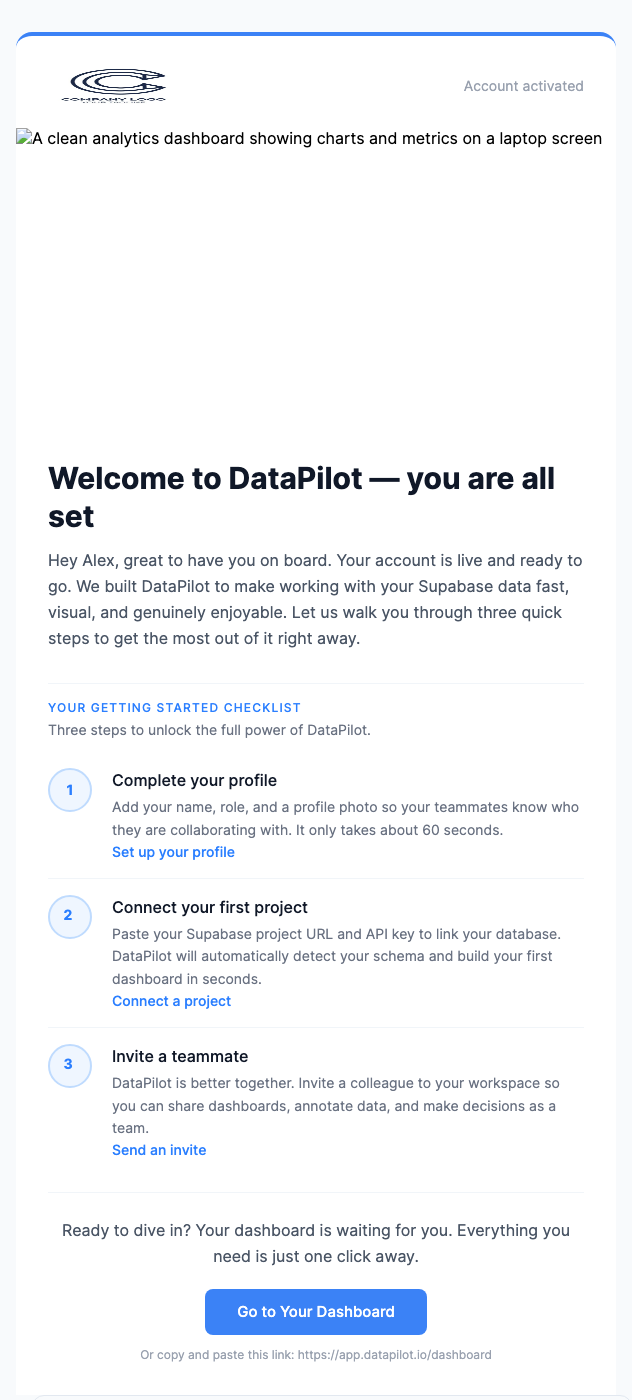Click the Company Logo image
The image size is (632, 1400).
(116, 85)
